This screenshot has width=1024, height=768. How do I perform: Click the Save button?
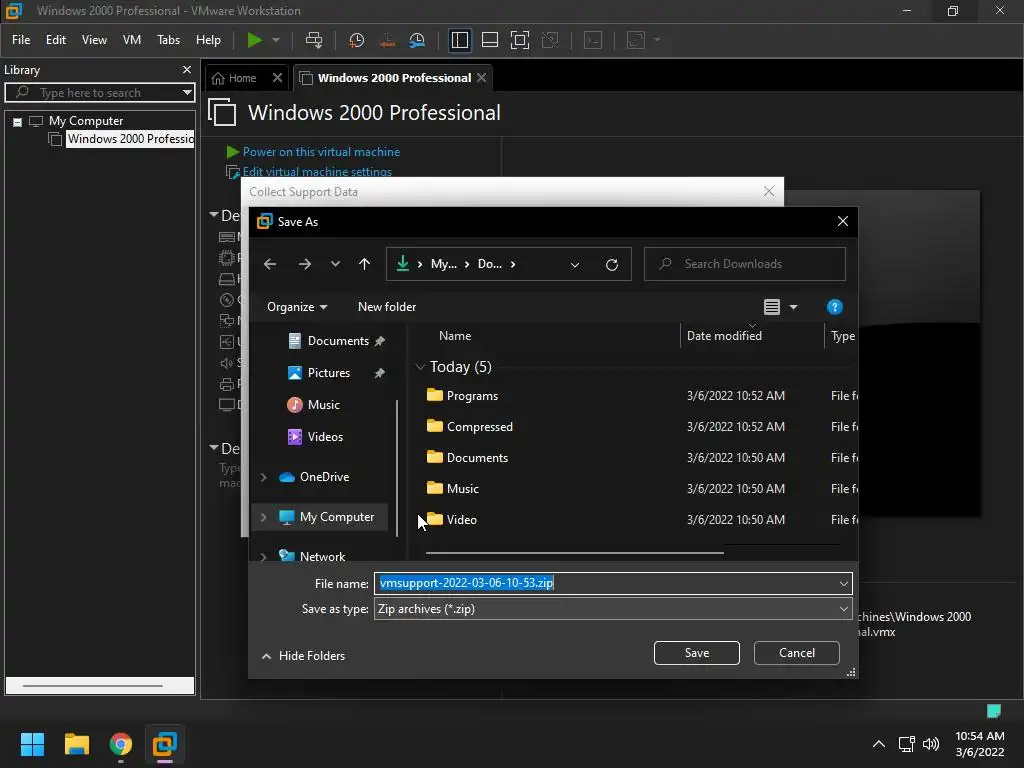(x=696, y=653)
